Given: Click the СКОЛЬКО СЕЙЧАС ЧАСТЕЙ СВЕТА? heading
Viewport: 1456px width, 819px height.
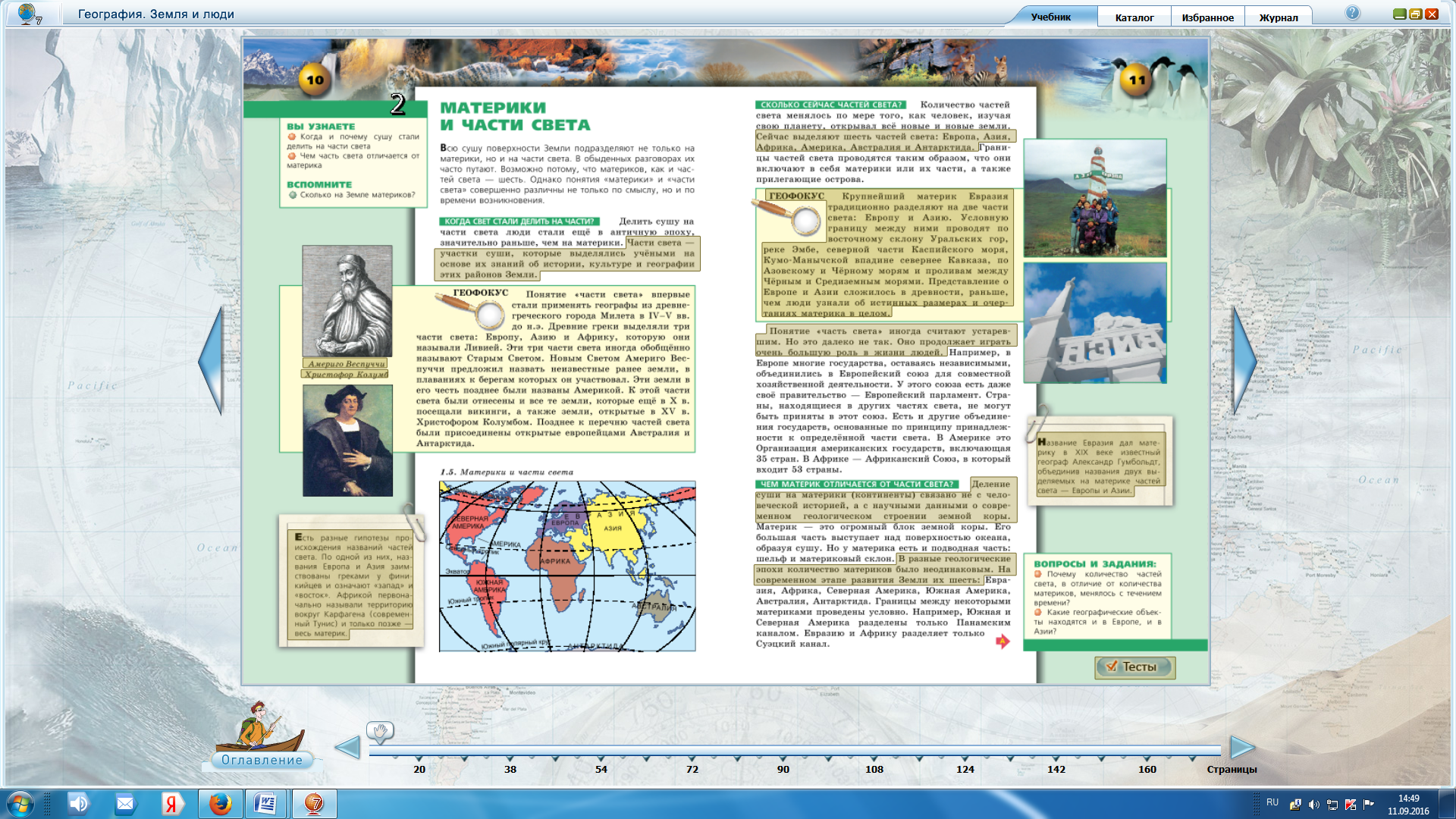Looking at the screenshot, I should pyautogui.click(x=831, y=105).
